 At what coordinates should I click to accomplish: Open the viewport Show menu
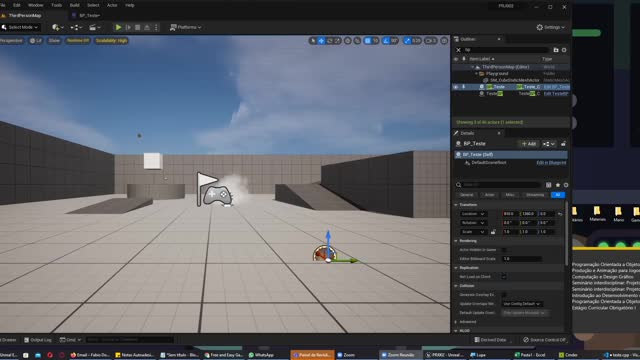tap(54, 41)
